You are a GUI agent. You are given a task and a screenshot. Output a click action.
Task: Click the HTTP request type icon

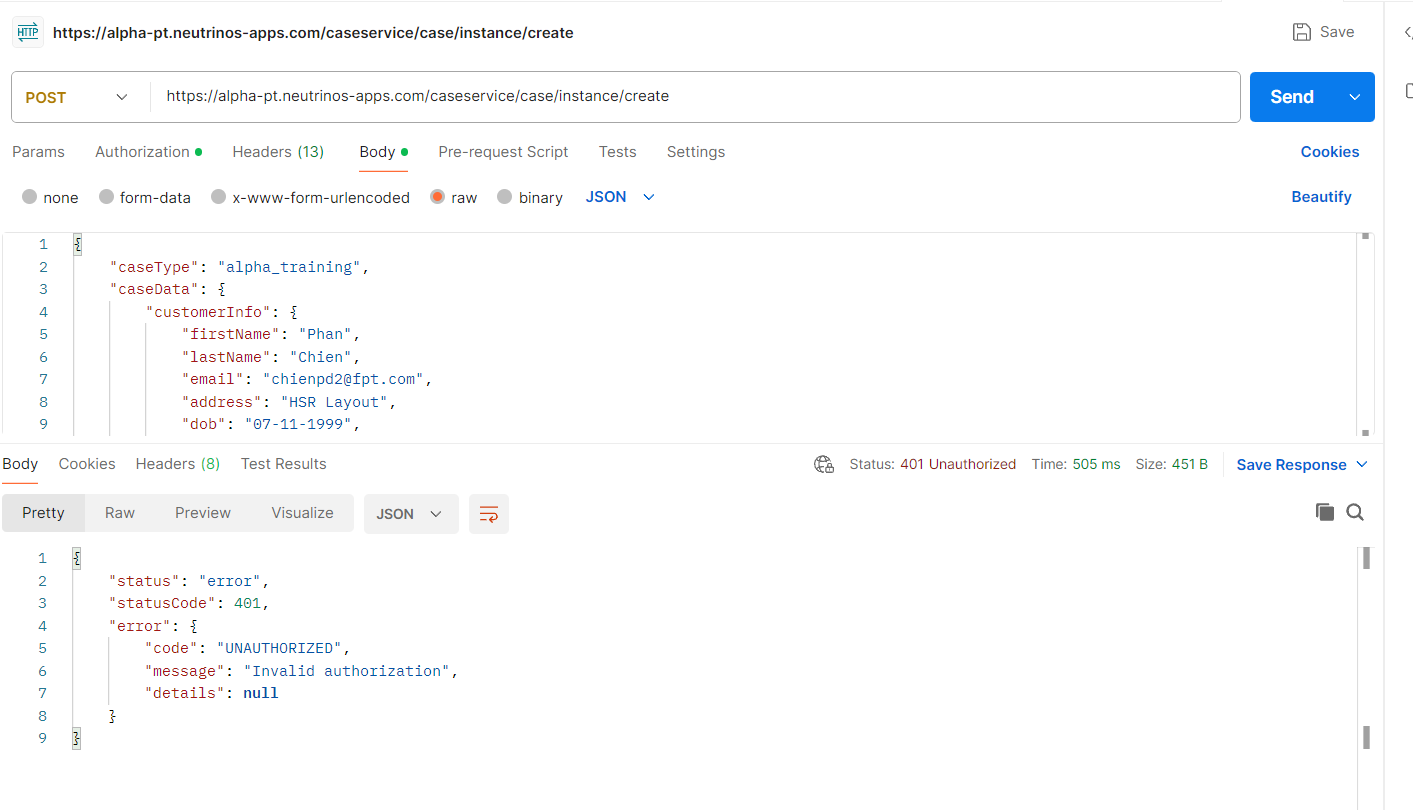pos(28,32)
